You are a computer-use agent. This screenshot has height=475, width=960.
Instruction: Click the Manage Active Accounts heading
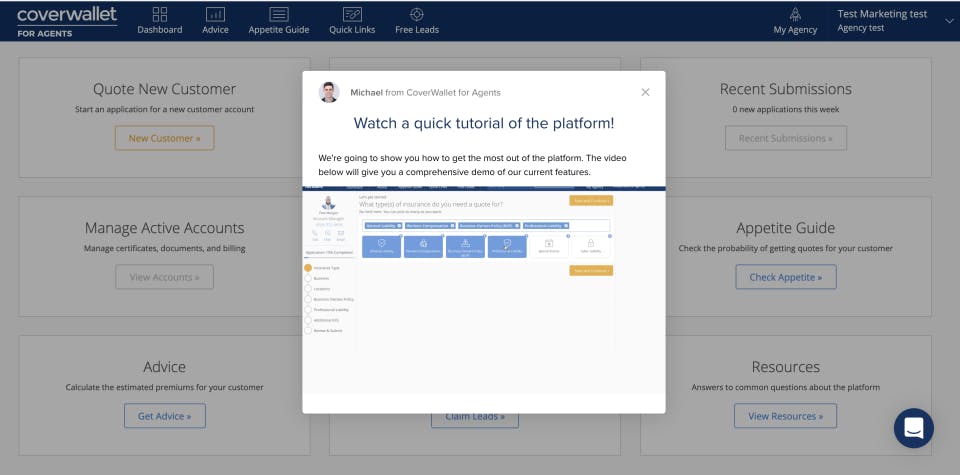[164, 228]
